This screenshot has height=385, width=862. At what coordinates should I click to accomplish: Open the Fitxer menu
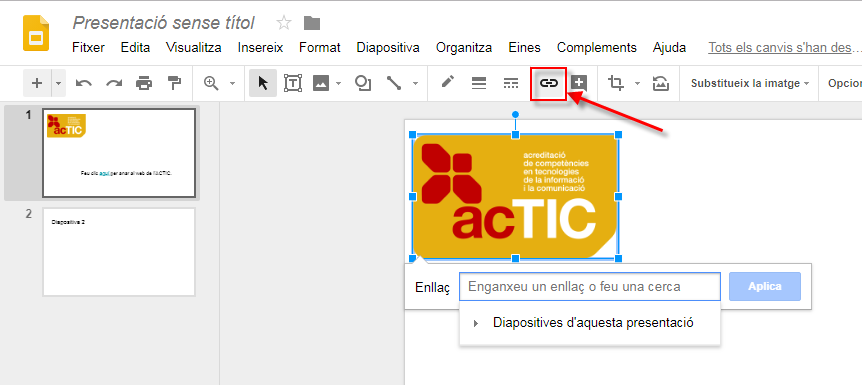coord(88,48)
